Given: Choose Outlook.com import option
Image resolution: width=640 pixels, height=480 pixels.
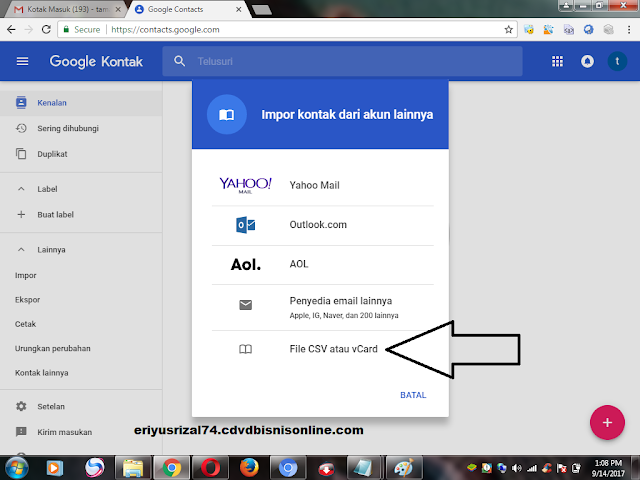Looking at the screenshot, I should (x=322, y=225).
